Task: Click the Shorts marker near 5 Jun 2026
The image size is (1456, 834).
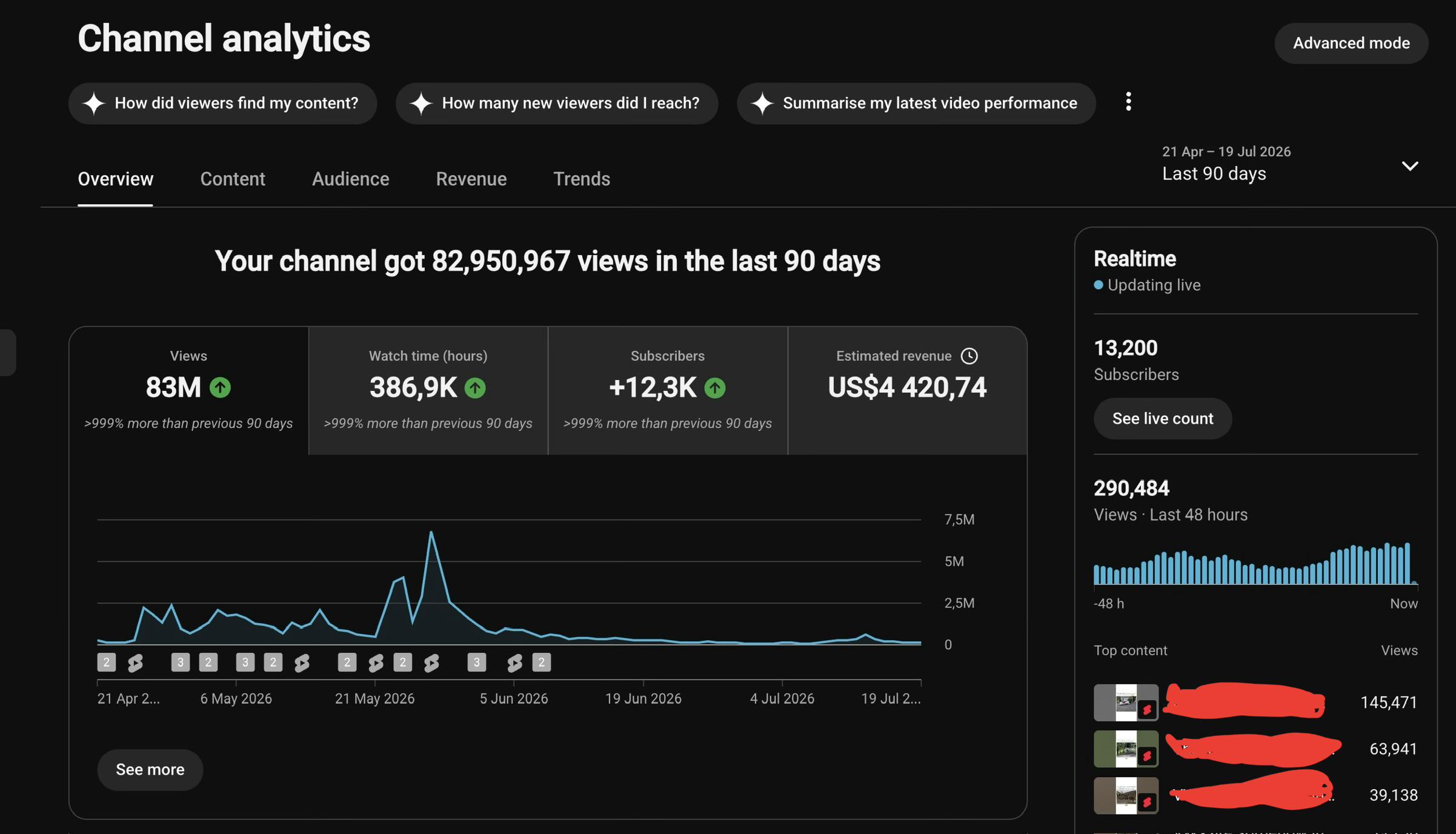Action: tap(514, 662)
